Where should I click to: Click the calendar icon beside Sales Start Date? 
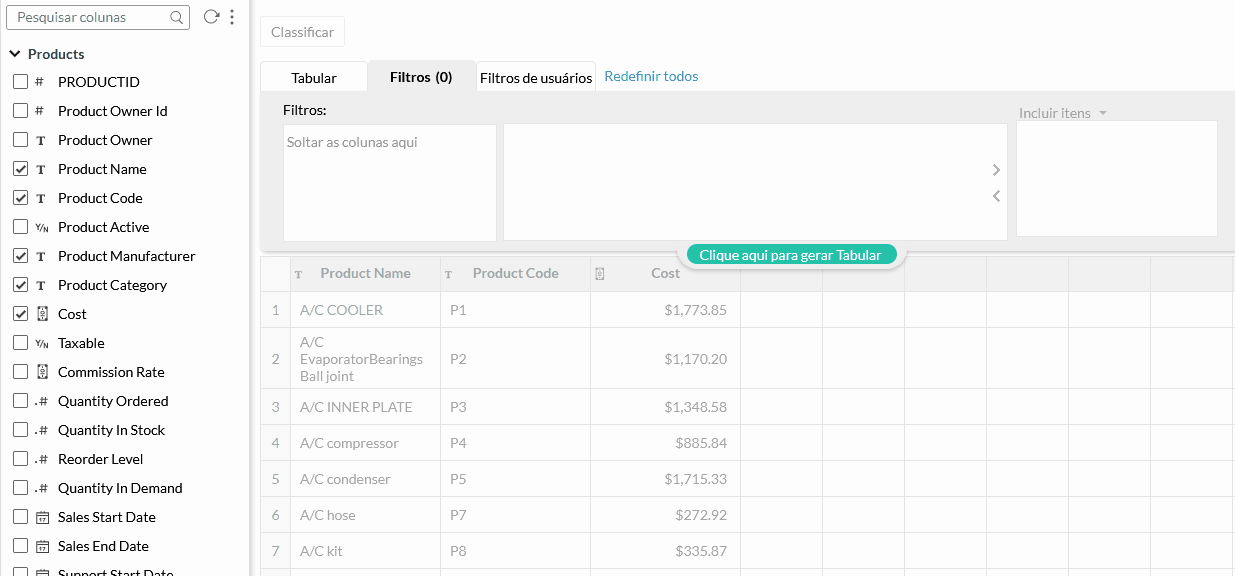[x=42, y=518]
